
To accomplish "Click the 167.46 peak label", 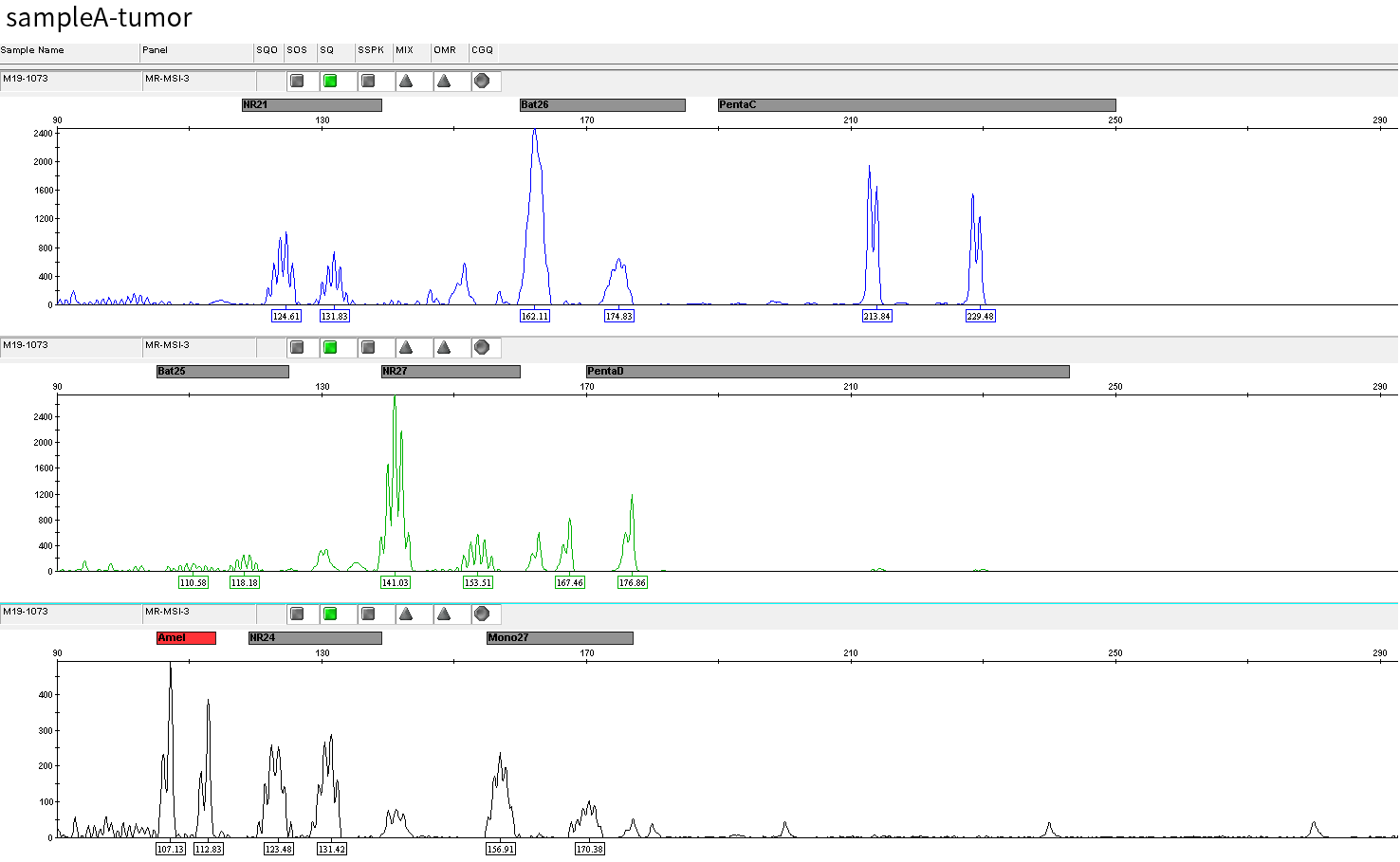I will tap(570, 582).
